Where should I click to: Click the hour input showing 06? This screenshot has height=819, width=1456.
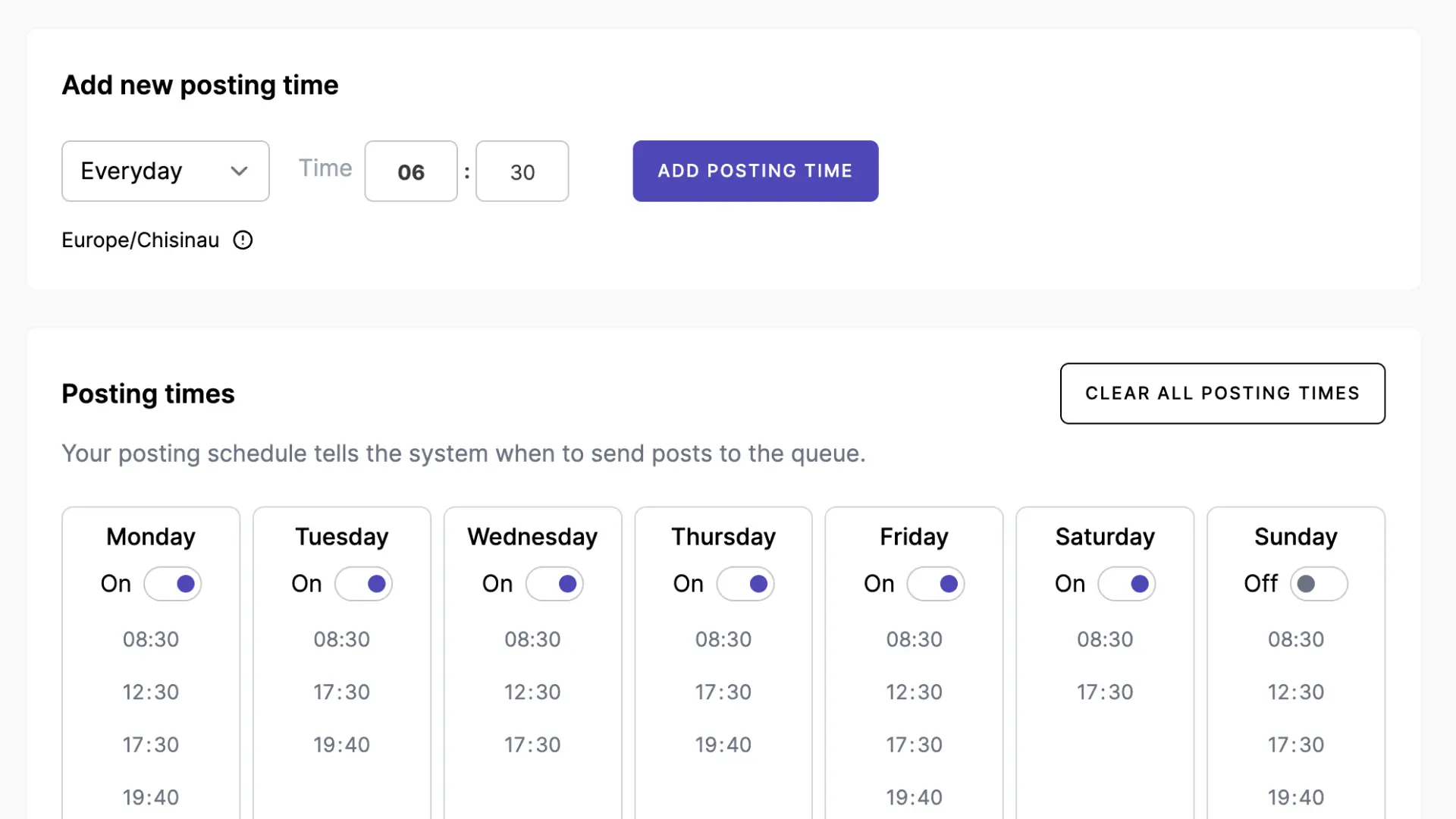pos(410,171)
